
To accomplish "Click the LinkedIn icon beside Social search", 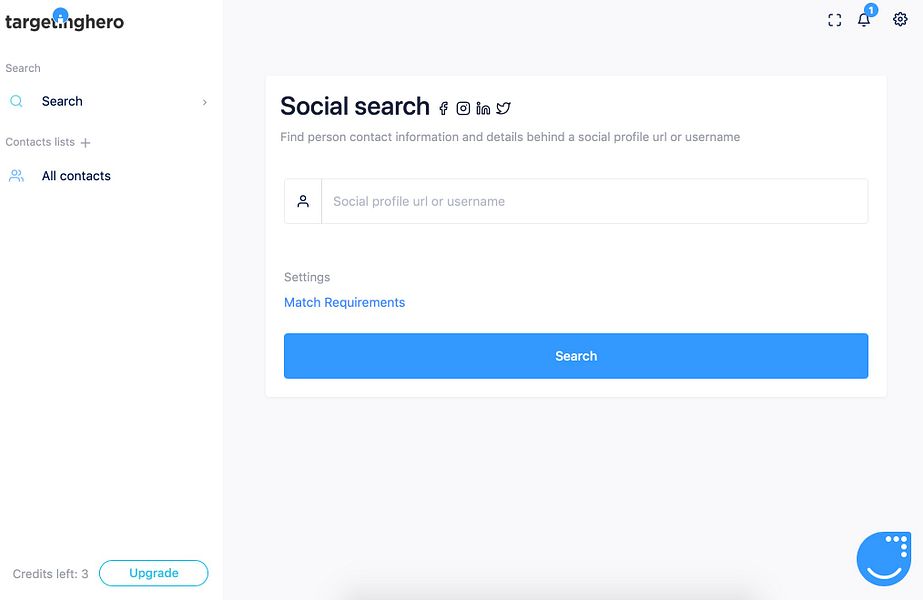I will click(x=483, y=108).
